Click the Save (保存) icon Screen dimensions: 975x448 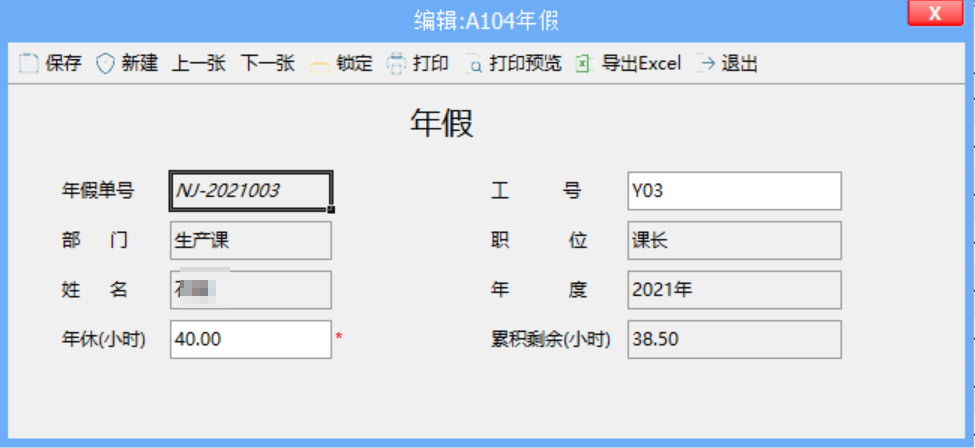click(x=28, y=64)
